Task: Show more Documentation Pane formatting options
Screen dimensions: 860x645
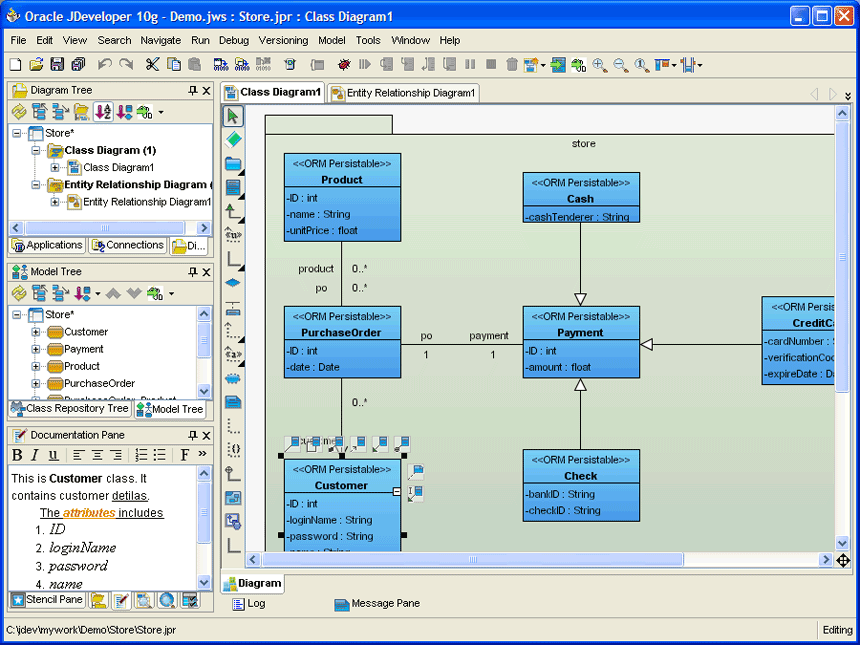Action: (202, 454)
